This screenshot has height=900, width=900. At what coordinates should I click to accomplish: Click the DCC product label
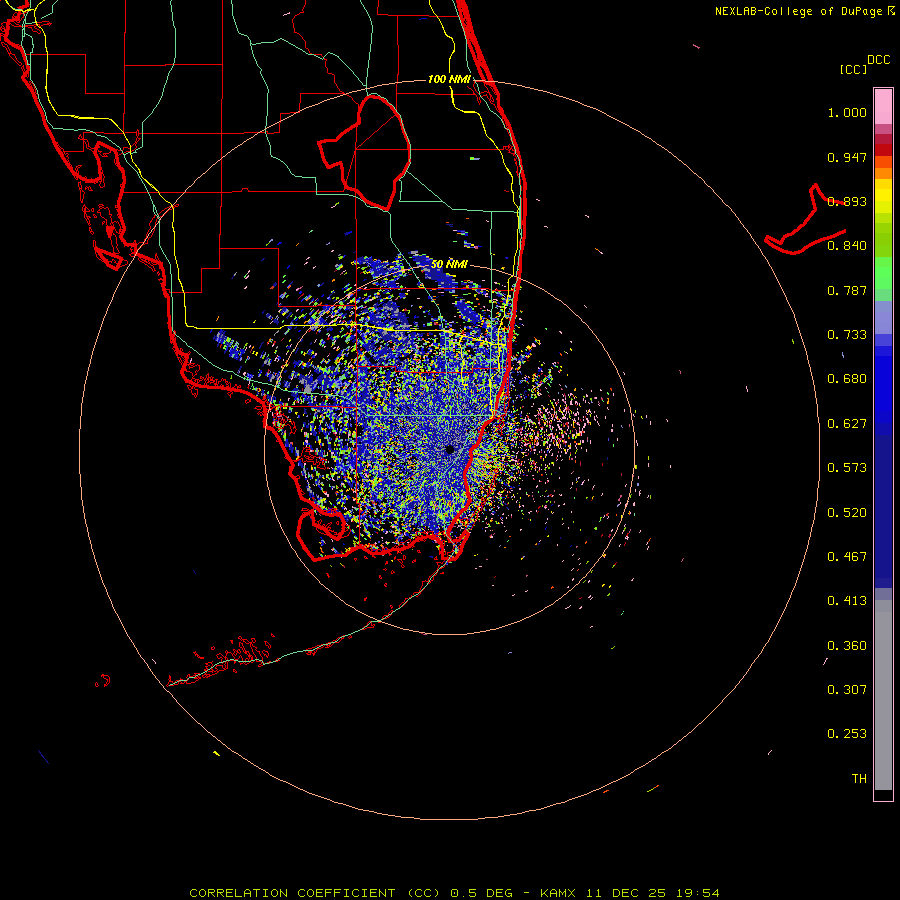[878, 60]
